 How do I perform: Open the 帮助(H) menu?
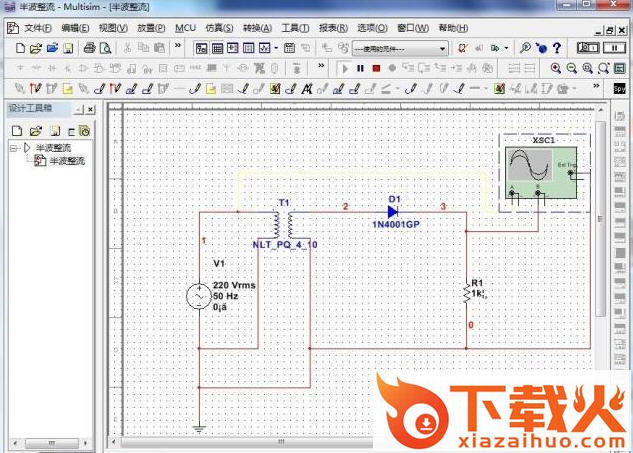pyautogui.click(x=453, y=28)
